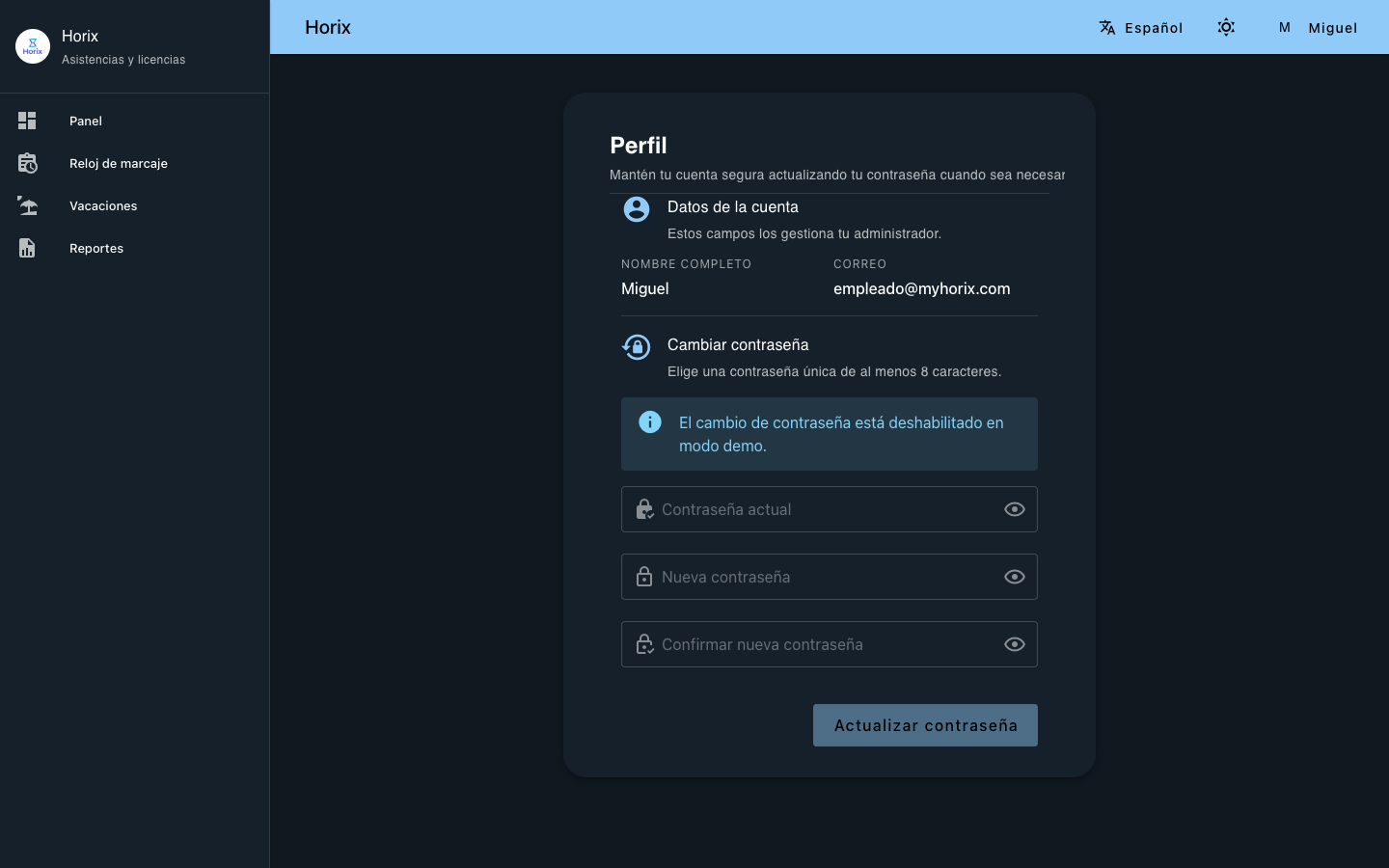Select Panel from the sidebar menu

point(86,121)
